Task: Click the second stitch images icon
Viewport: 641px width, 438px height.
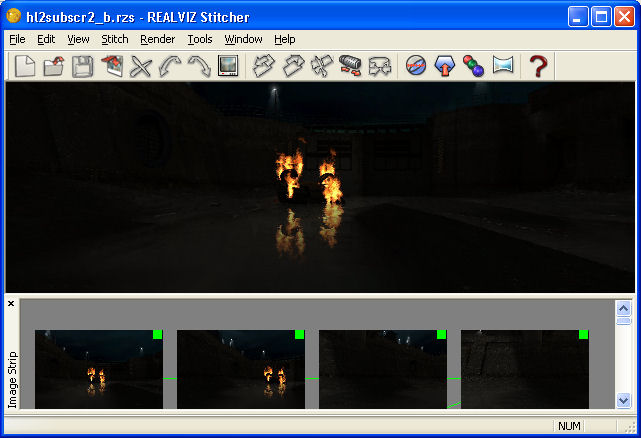Action: click(293, 66)
